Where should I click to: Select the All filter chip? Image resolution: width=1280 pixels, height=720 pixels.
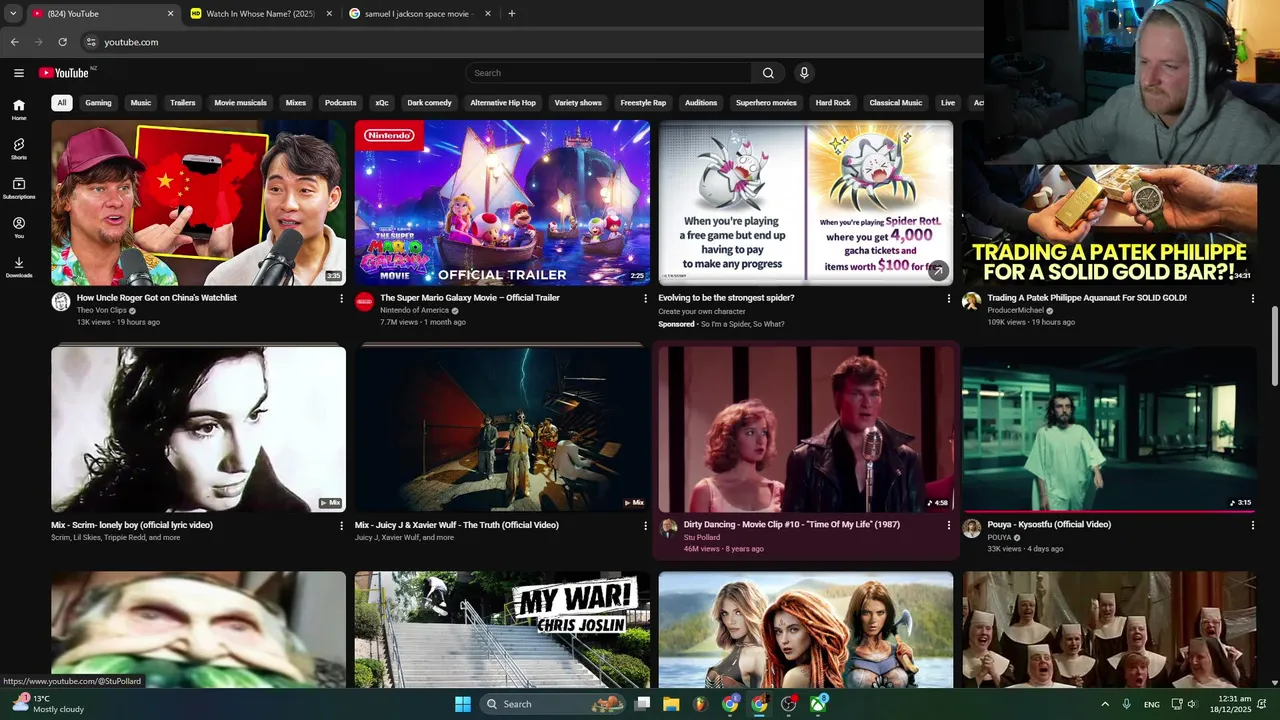pyautogui.click(x=62, y=103)
